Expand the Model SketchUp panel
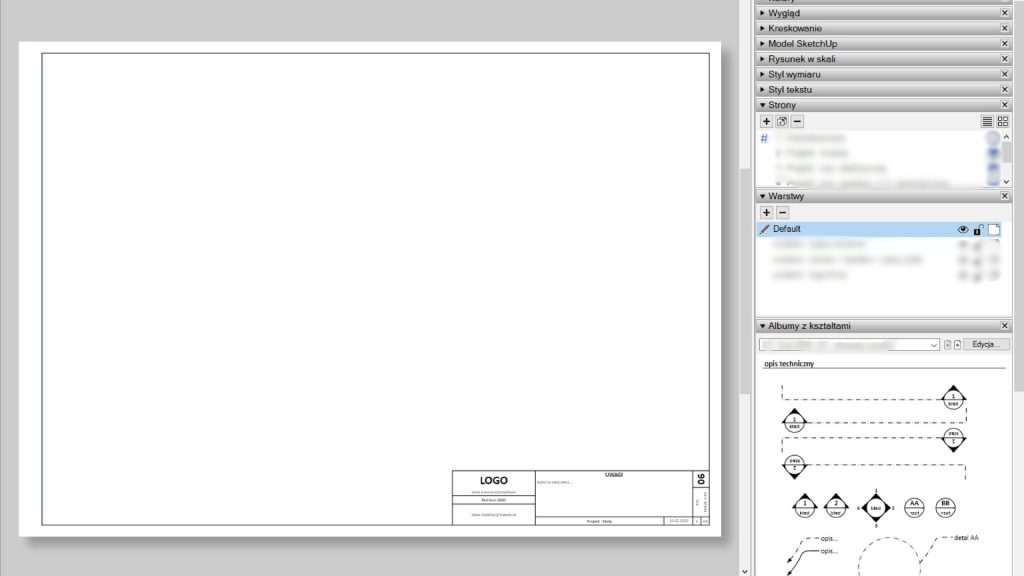1024x576 pixels. tap(764, 43)
